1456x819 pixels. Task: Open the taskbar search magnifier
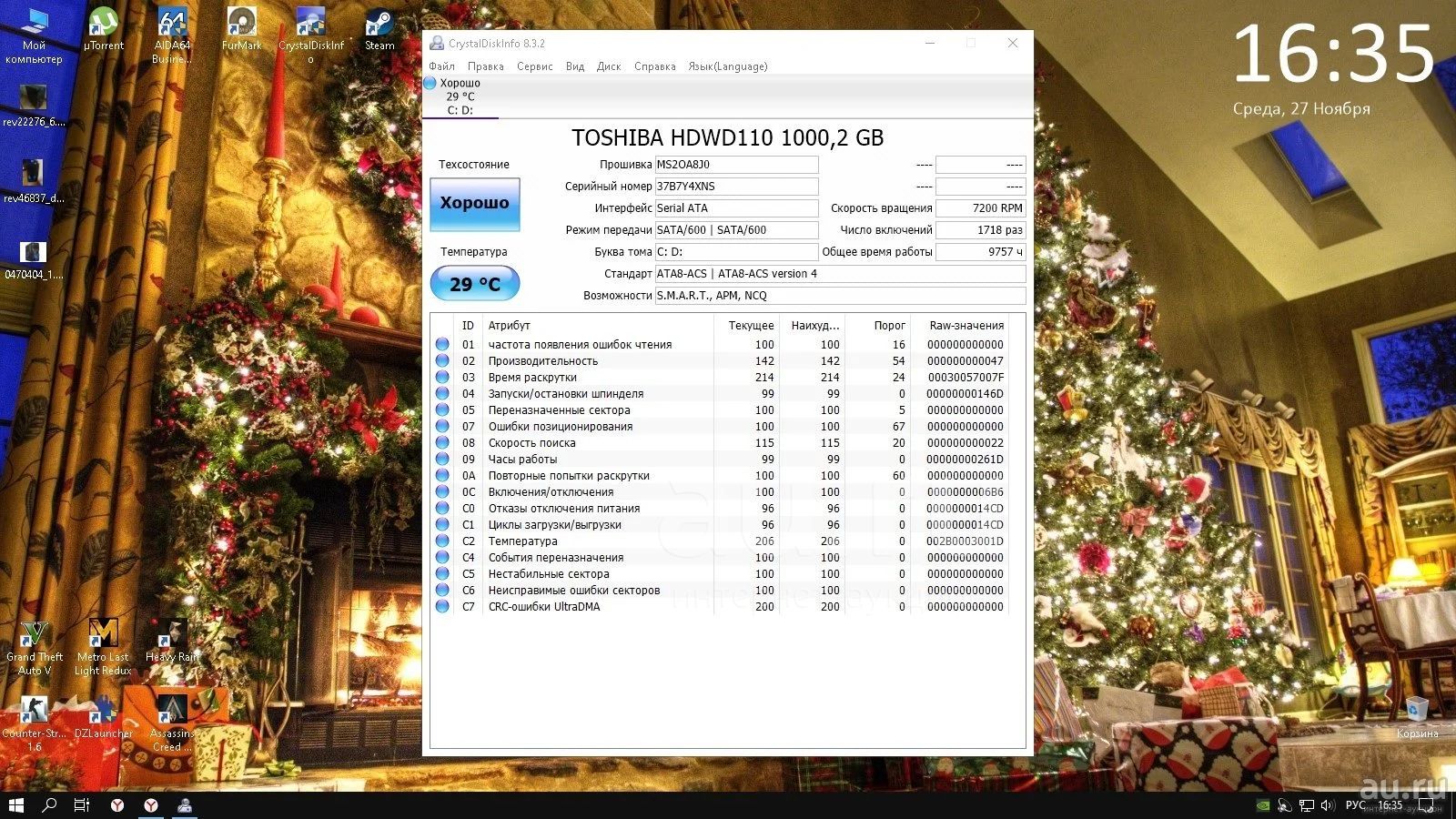pos(49,805)
